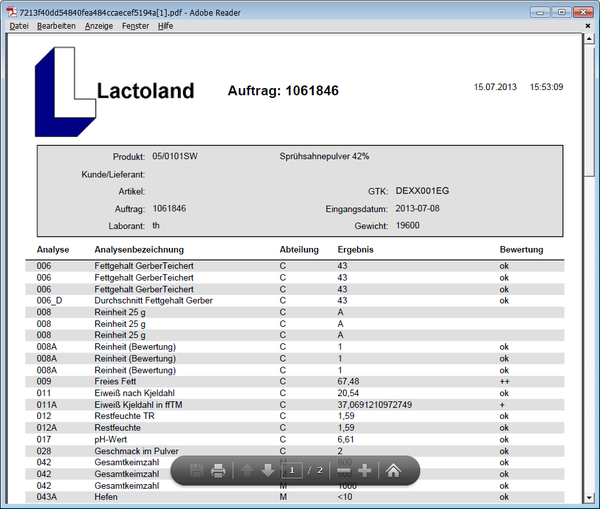600x509 pixels.
Task: Zoom in with the plus icon
Action: click(365, 470)
